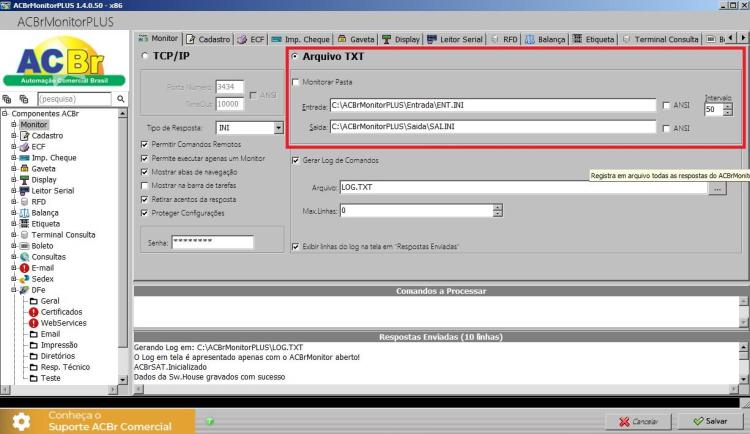Click WebServices red warning icon
The image size is (750, 434).
coord(33,323)
